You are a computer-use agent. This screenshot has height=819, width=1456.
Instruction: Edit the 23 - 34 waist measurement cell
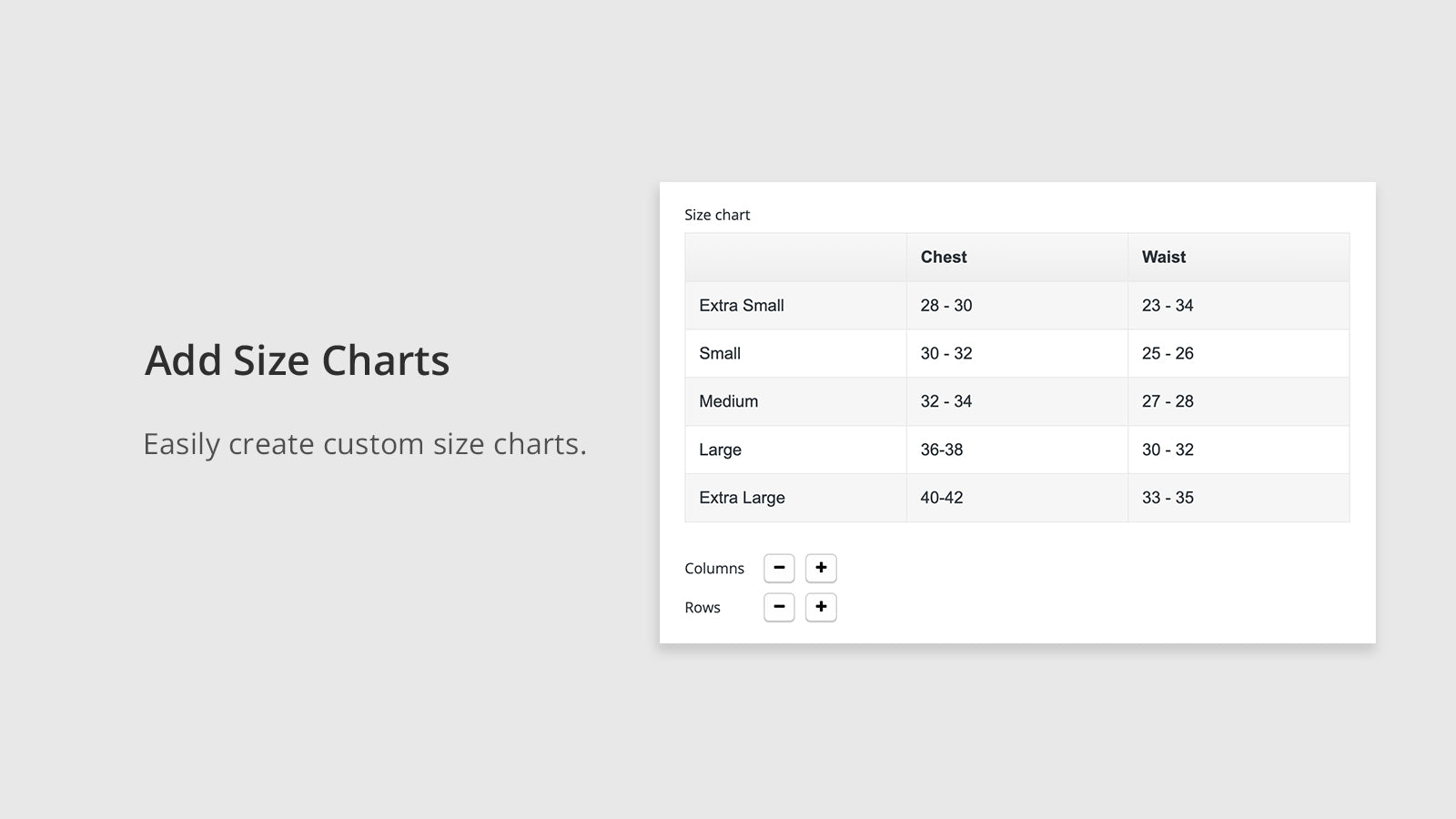click(x=1168, y=305)
